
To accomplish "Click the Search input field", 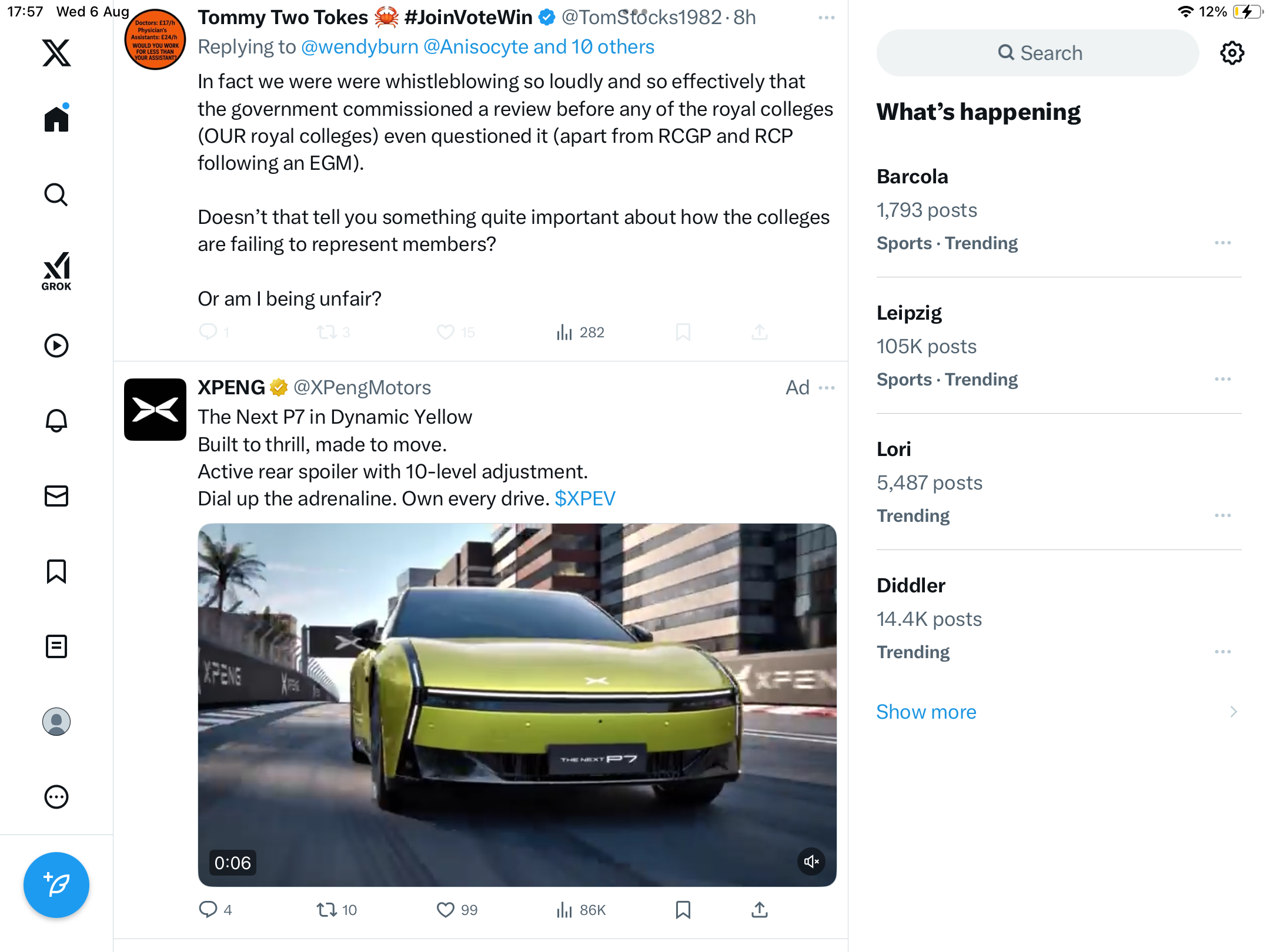I will click(1038, 53).
